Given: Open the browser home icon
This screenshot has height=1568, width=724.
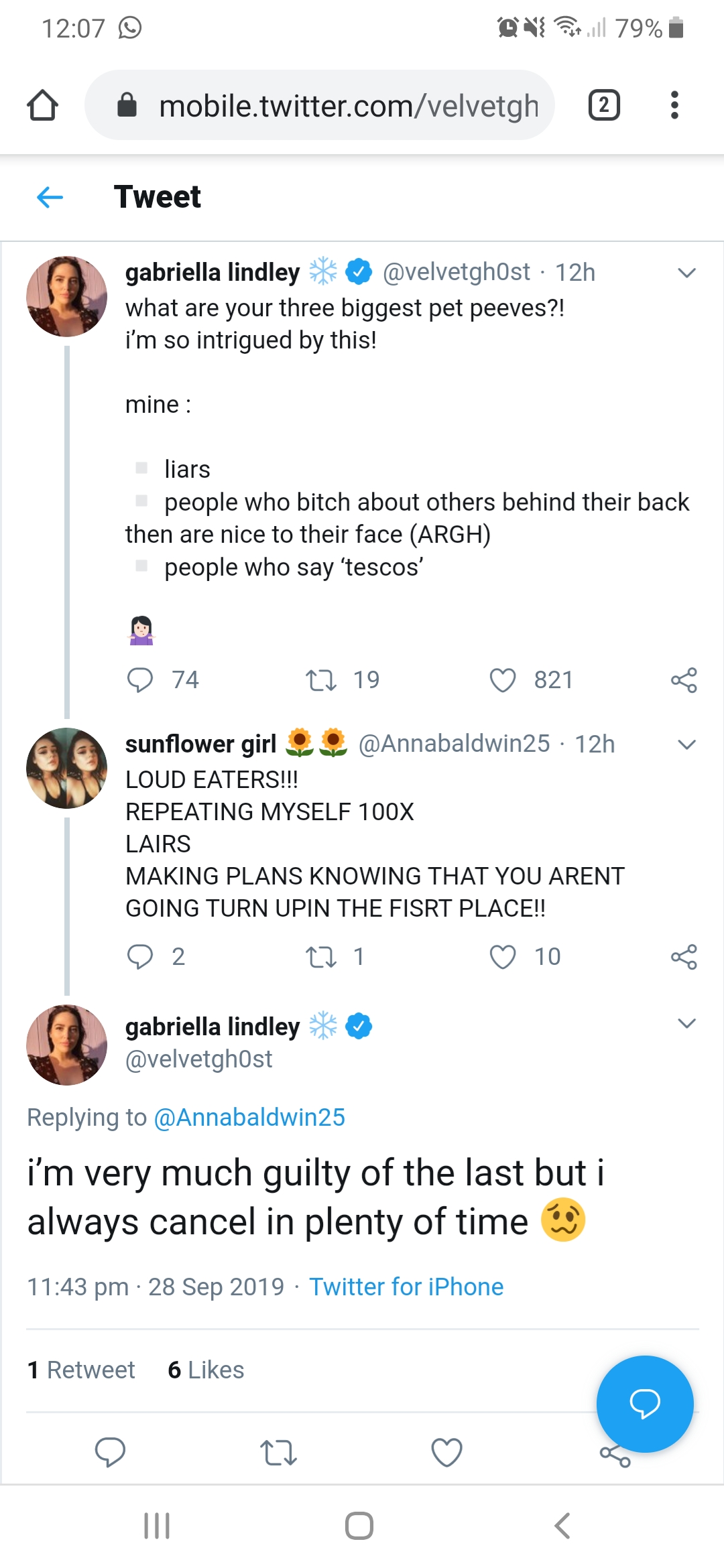Looking at the screenshot, I should tap(42, 105).
